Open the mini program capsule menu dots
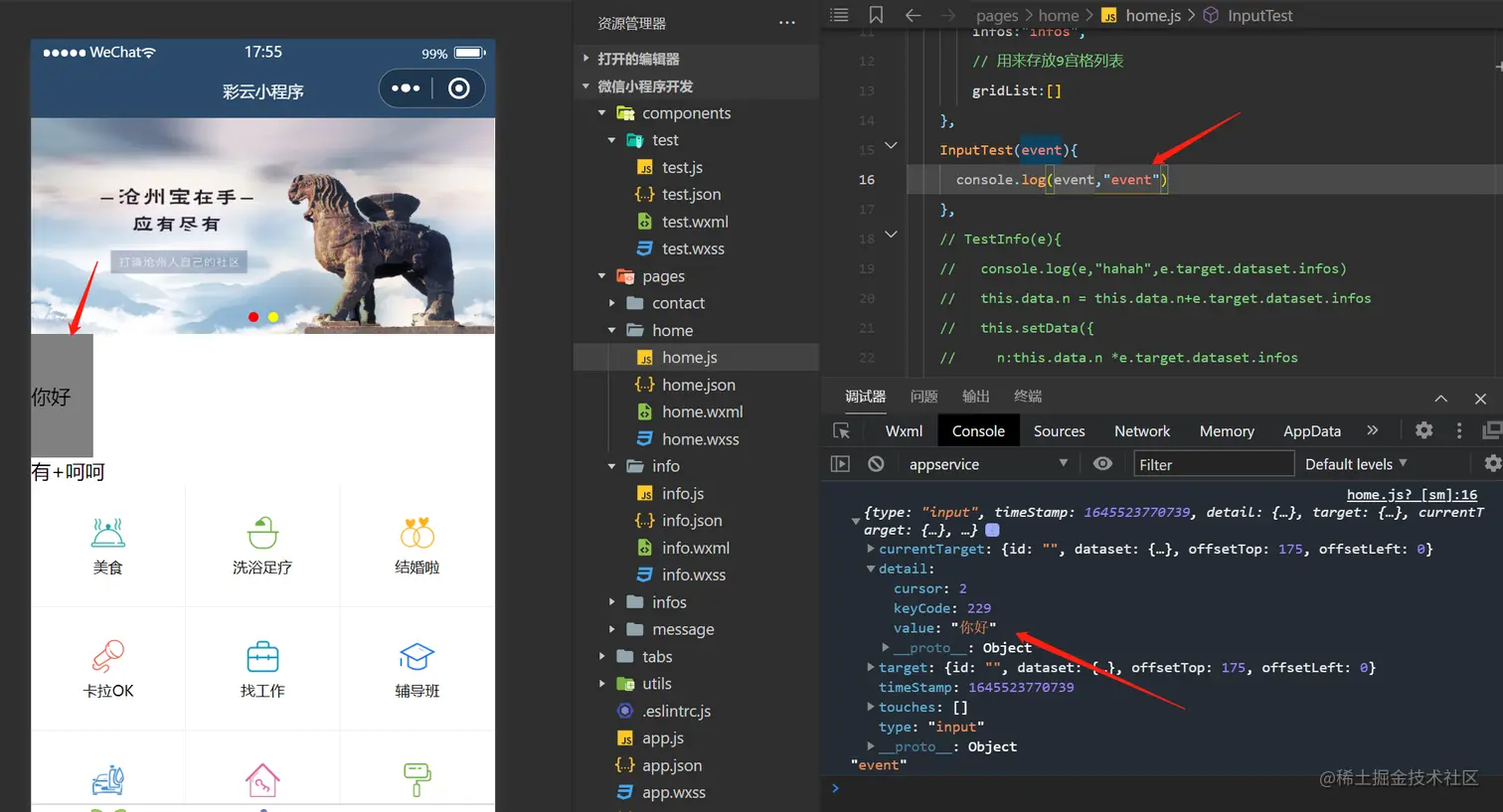The image size is (1503, 812). [406, 88]
